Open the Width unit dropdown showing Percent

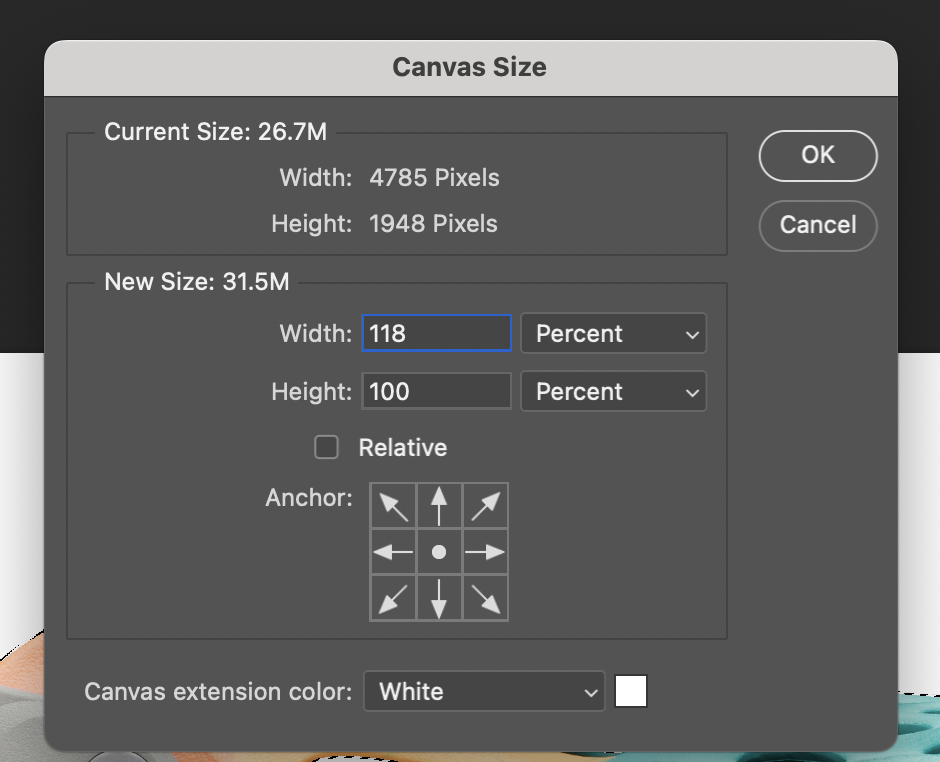point(613,333)
